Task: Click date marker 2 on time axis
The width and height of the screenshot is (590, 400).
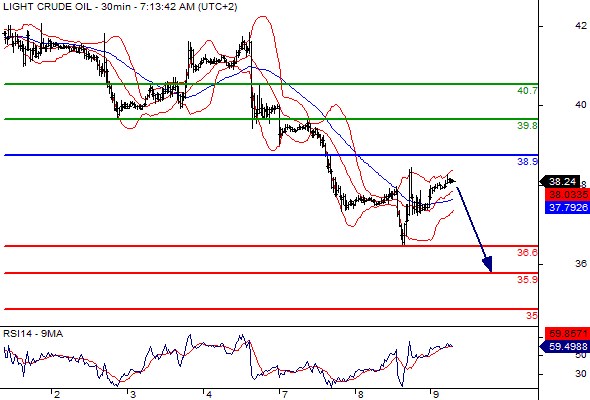Action: [x=57, y=395]
